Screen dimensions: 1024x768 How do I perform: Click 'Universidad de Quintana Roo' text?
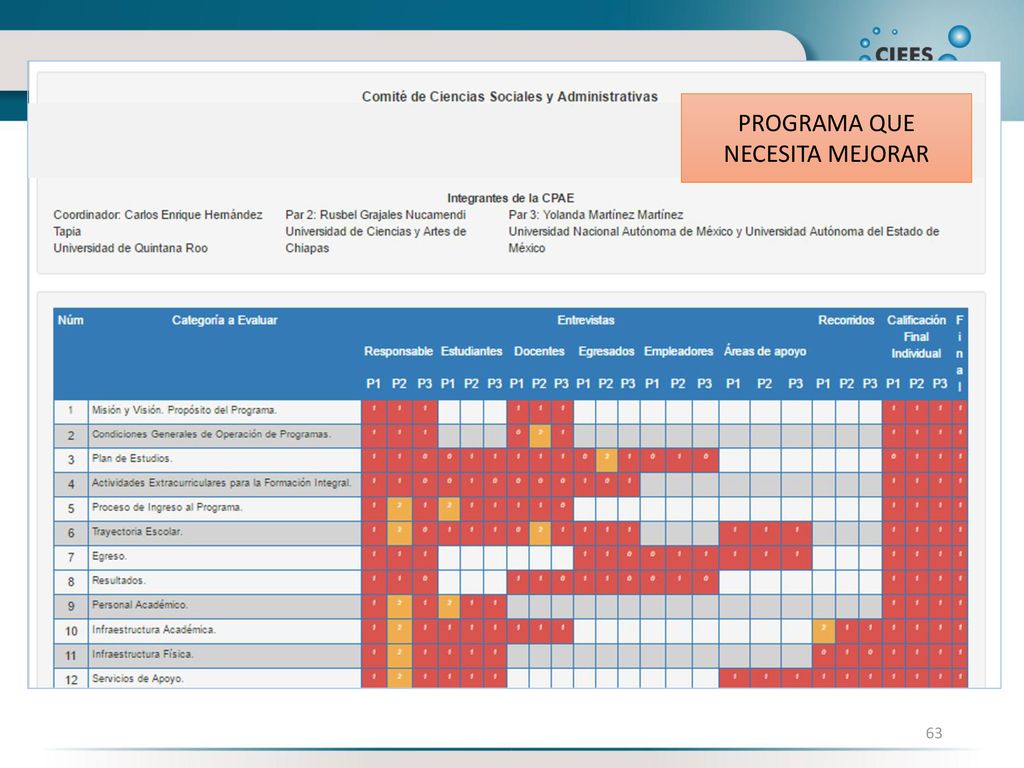[x=131, y=248]
